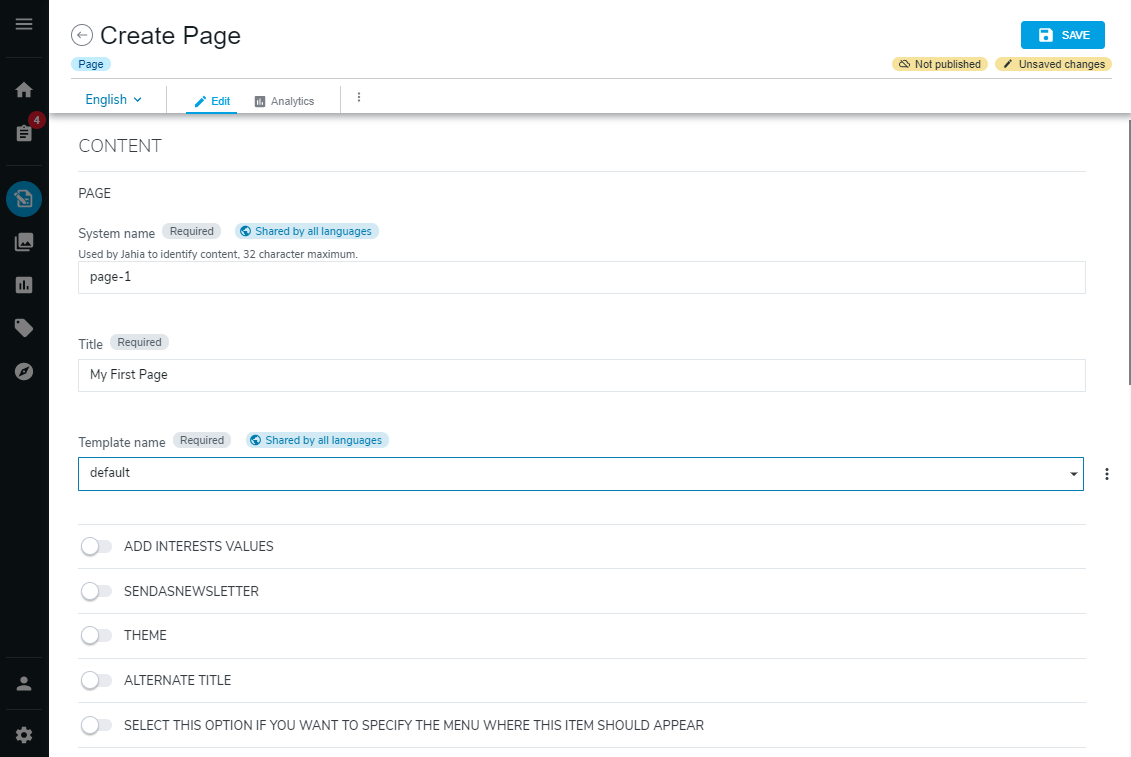Viewport: 1131px width, 757px height.
Task: Enable the THEME toggle
Action: tap(97, 635)
